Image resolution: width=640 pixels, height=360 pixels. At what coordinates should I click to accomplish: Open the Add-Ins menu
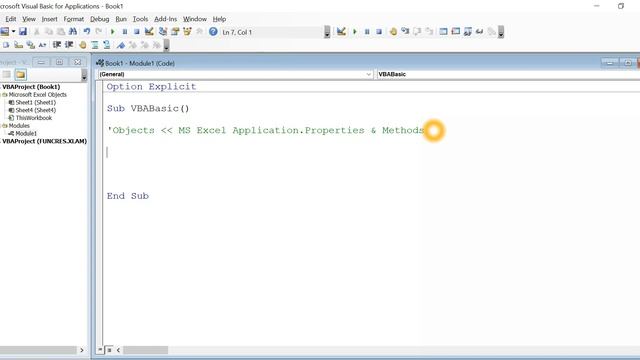(165, 19)
